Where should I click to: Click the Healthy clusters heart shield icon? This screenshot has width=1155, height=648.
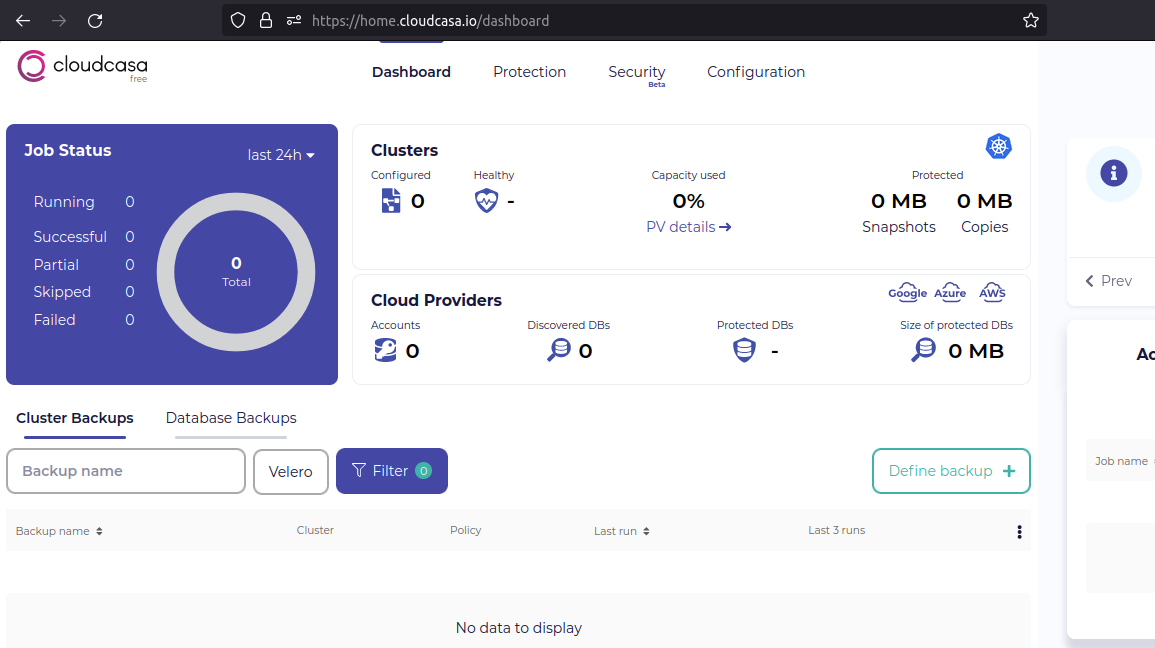(486, 200)
